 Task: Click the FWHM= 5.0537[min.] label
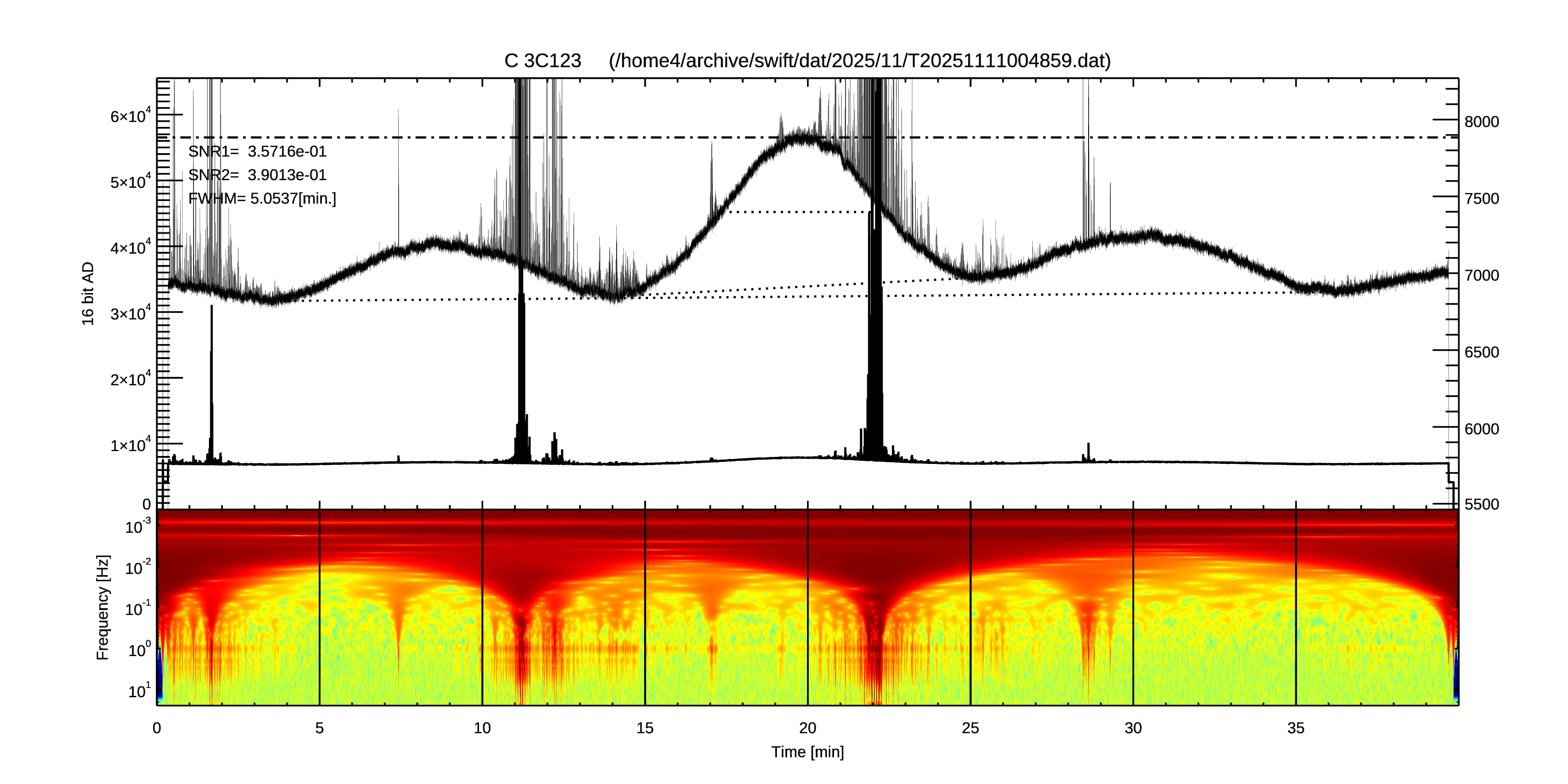[x=263, y=198]
